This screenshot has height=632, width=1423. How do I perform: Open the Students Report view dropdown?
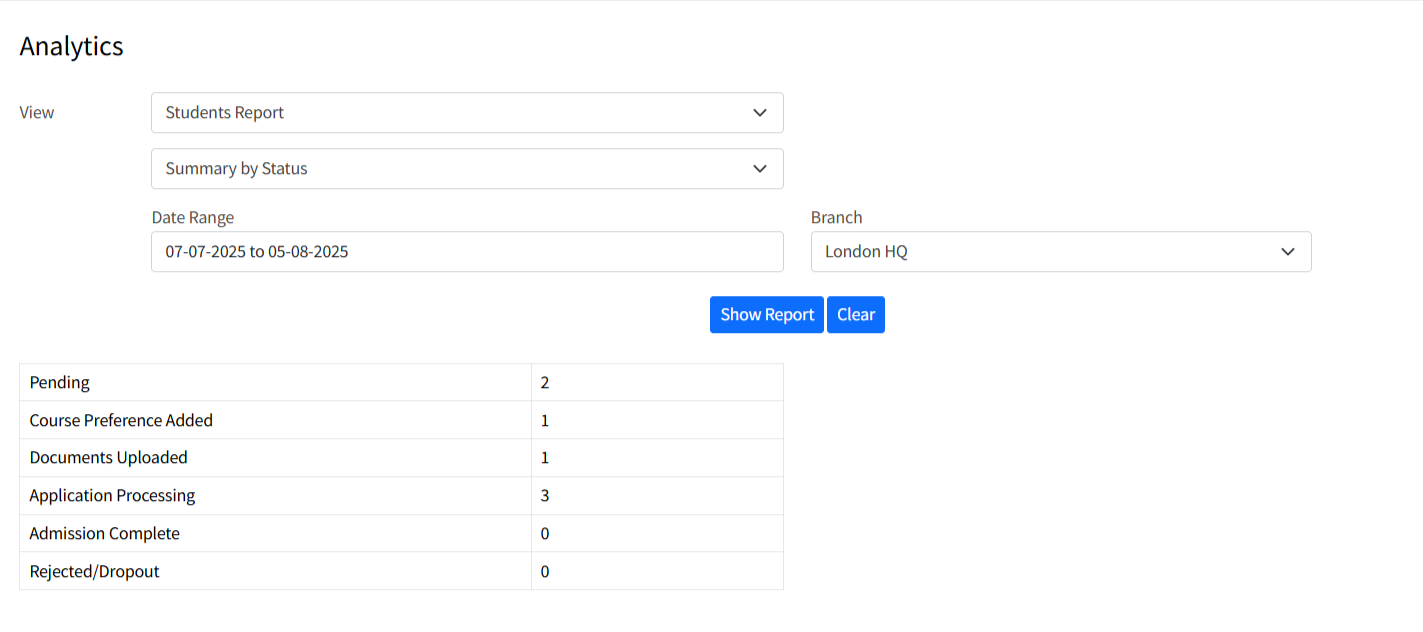466,113
